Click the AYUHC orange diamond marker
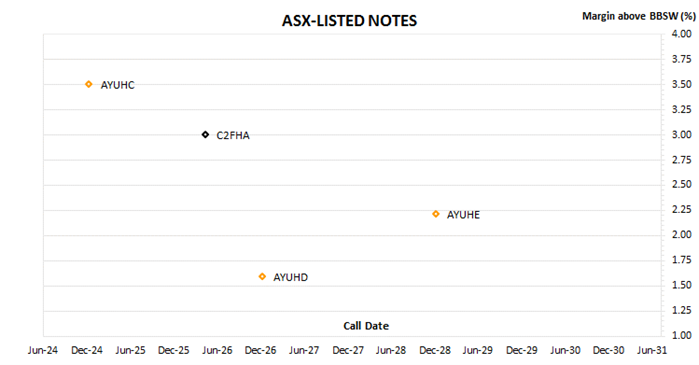Screen dimensions: 699x365 89,84
